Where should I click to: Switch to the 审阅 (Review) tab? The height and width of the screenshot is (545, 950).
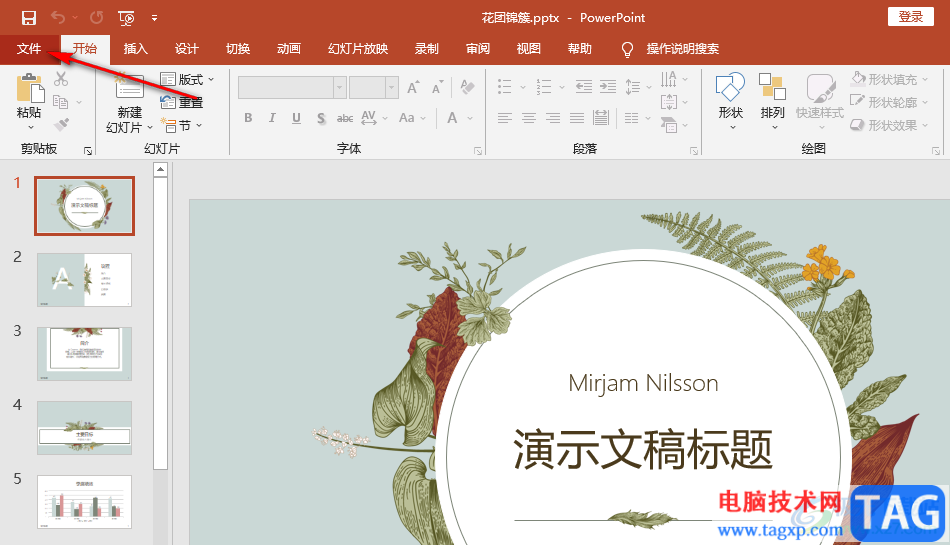point(477,49)
